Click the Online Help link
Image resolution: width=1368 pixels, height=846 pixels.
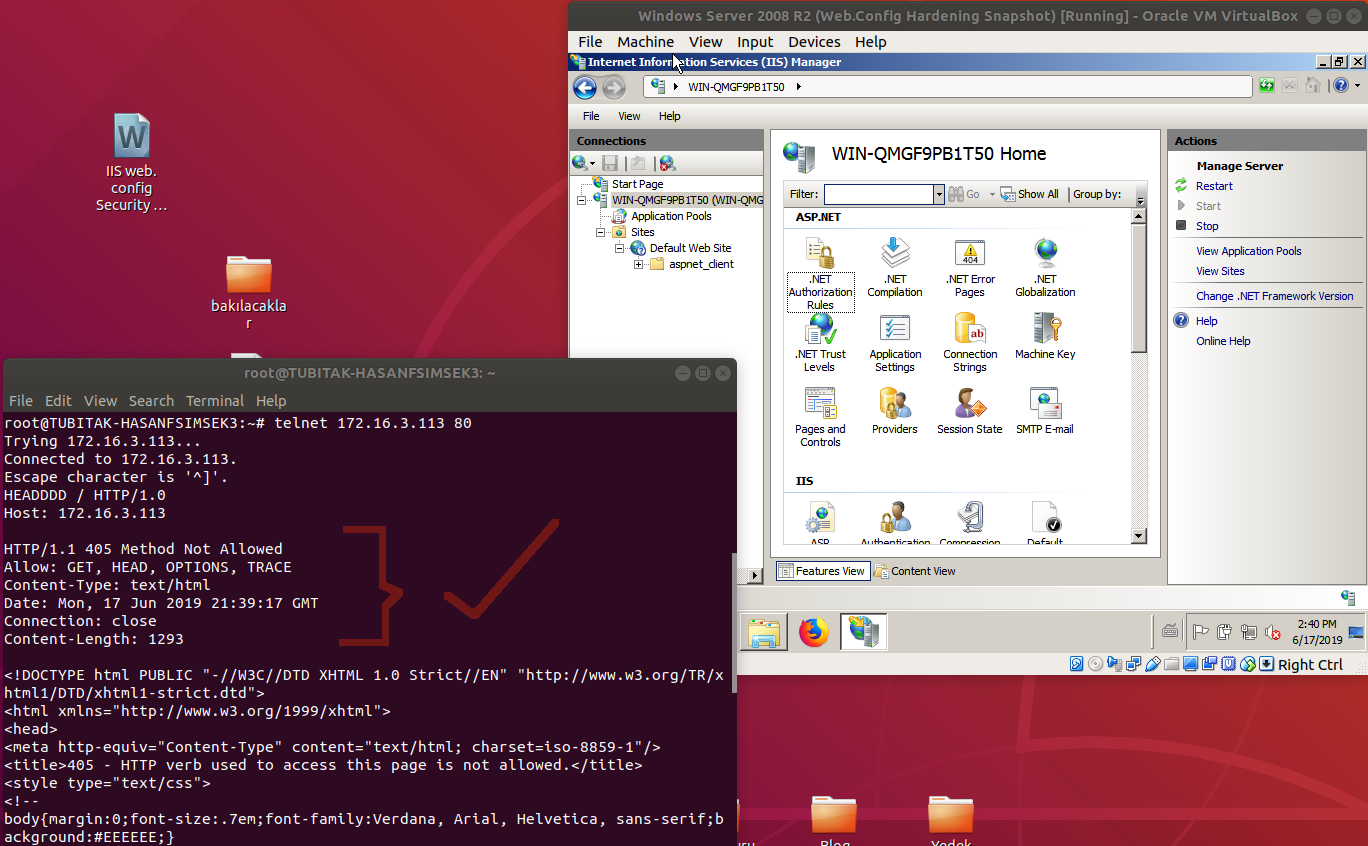tap(1223, 341)
